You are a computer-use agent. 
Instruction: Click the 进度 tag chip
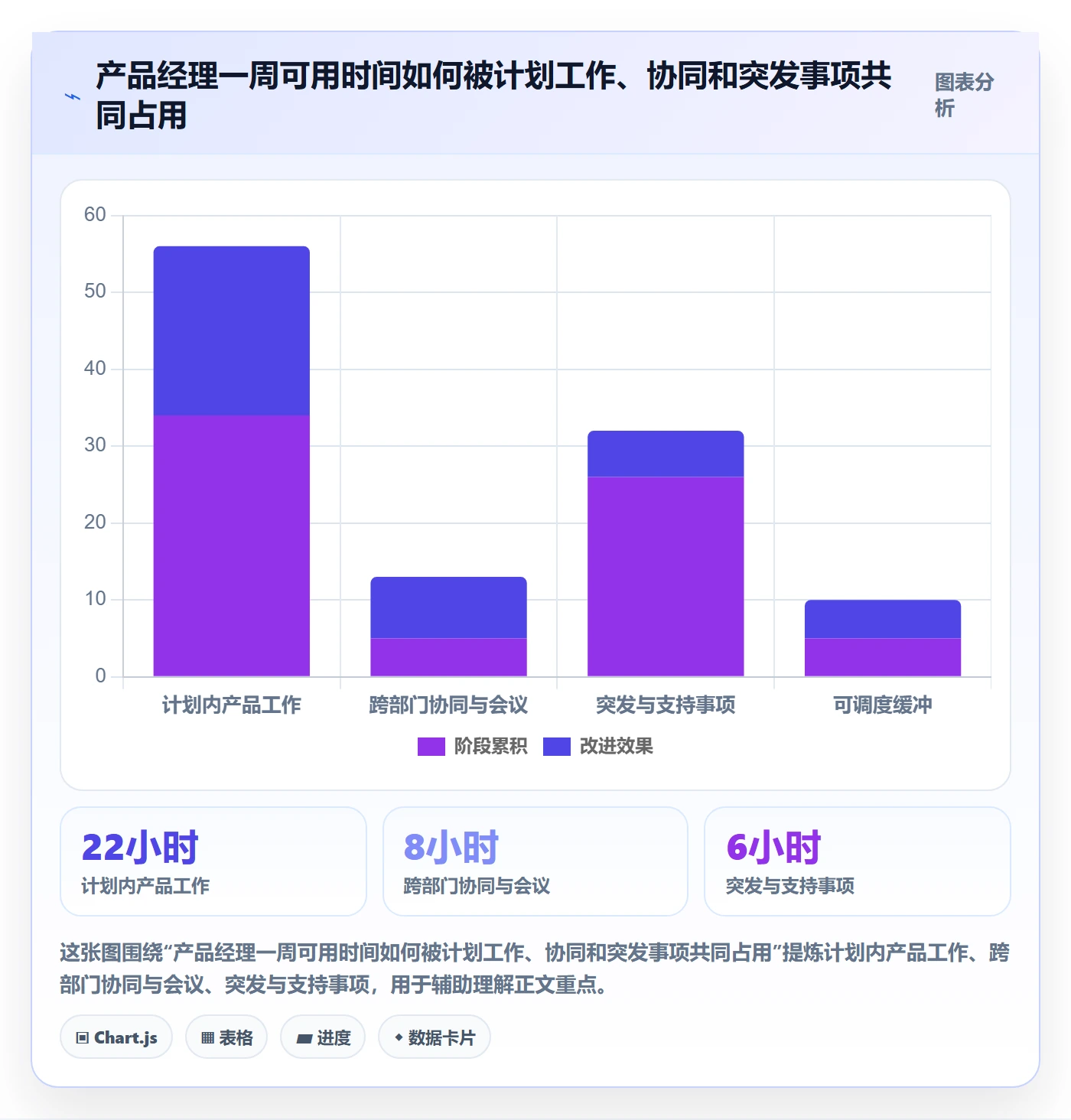tap(323, 1037)
